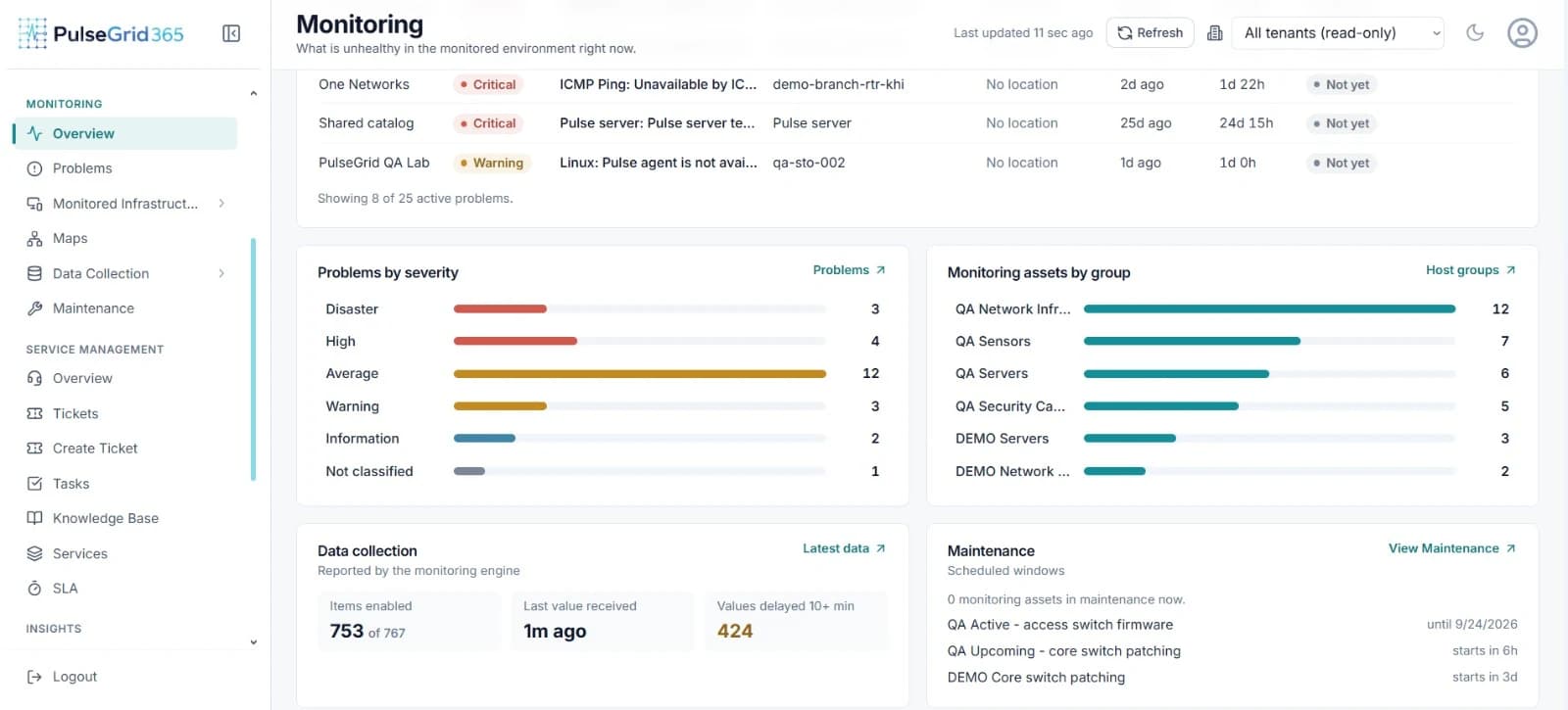Click QA Active - access switch firmware

tap(1059, 625)
